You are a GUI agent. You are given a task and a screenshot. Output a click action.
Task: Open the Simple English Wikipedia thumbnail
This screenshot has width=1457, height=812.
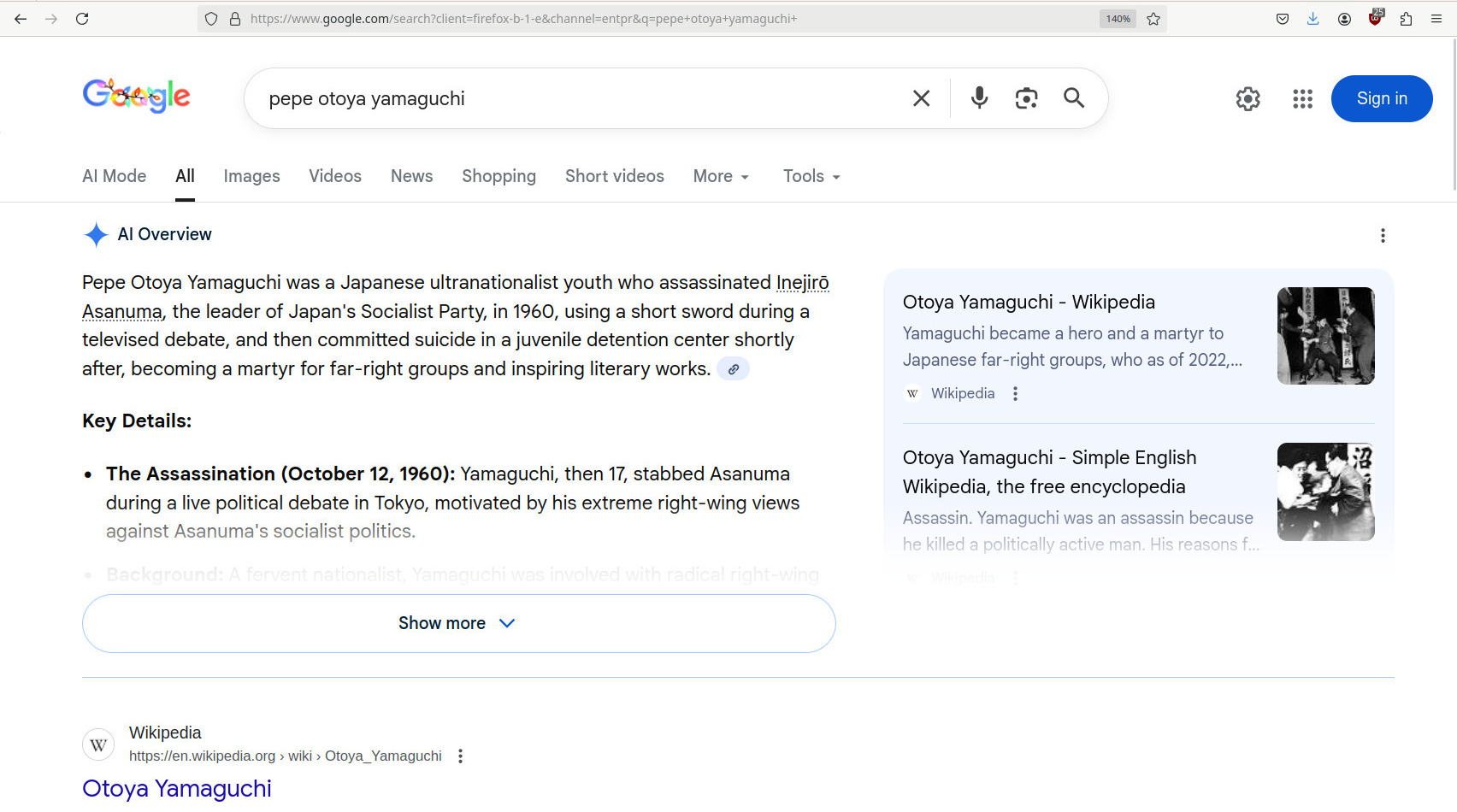(x=1326, y=491)
